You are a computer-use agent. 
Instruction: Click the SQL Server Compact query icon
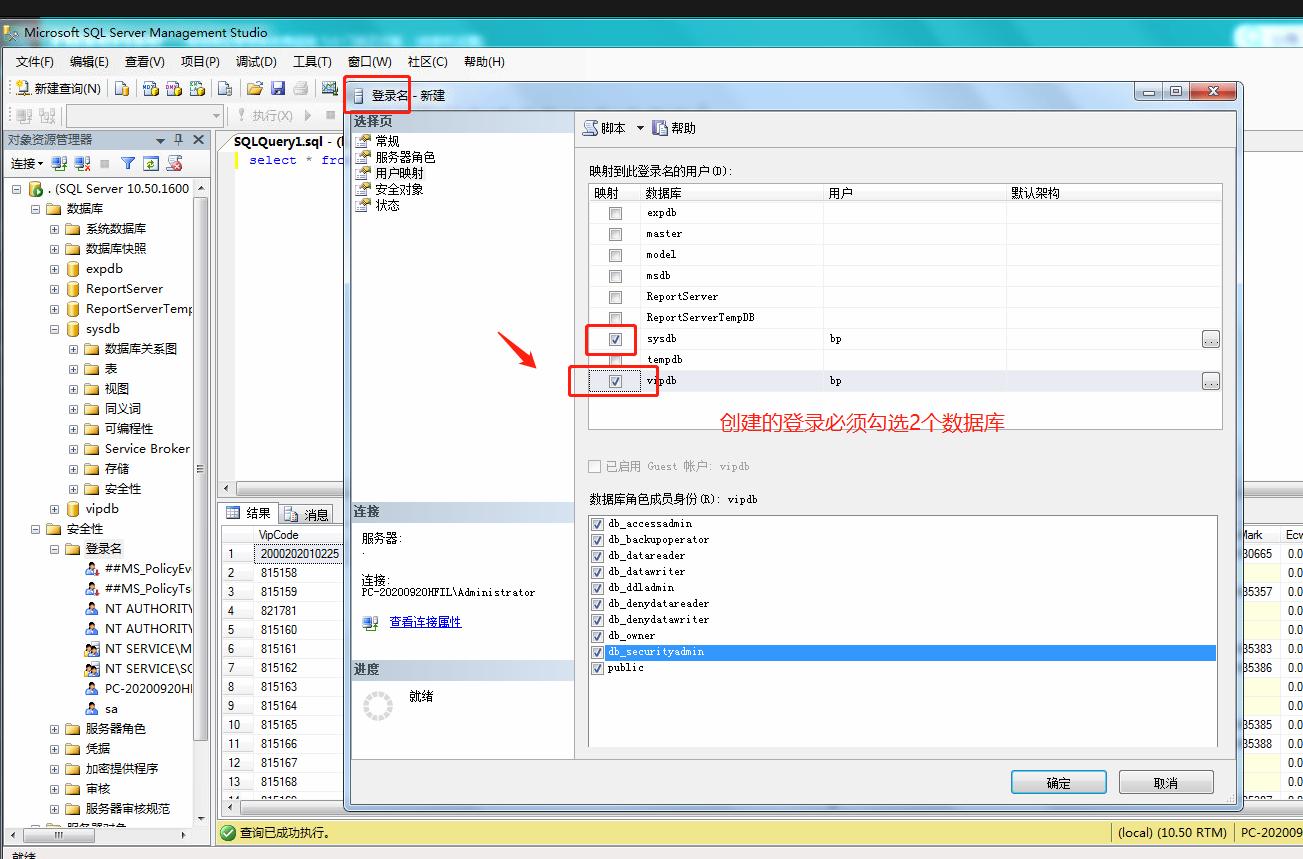(225, 88)
